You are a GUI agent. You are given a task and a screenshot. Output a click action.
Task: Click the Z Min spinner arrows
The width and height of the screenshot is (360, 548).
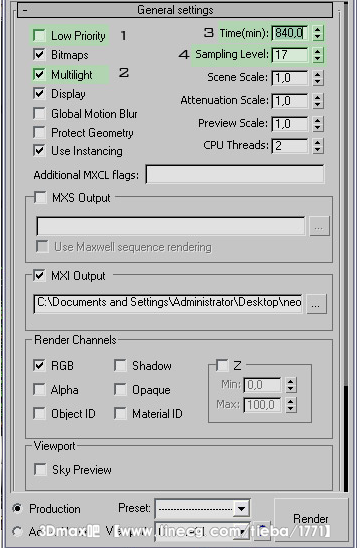[x=291, y=385]
